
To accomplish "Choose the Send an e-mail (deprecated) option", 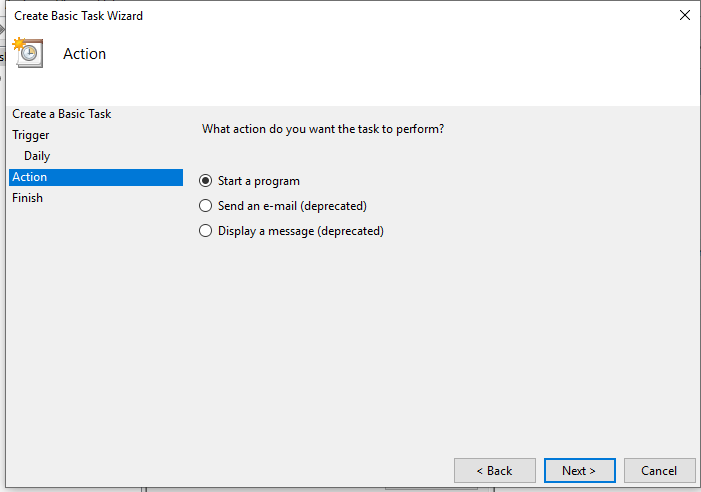I will click(206, 206).
